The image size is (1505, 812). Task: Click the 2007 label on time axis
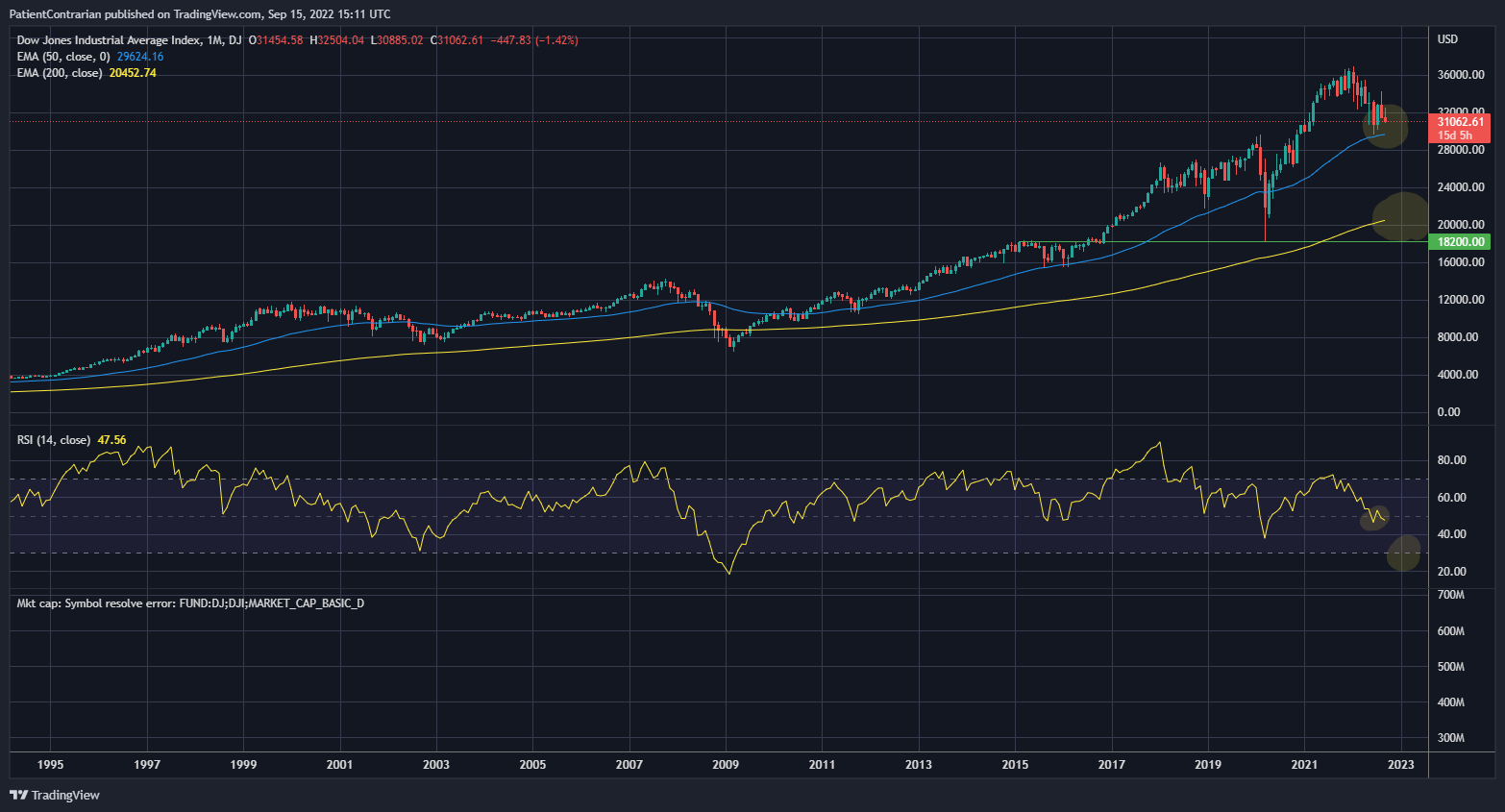click(629, 765)
